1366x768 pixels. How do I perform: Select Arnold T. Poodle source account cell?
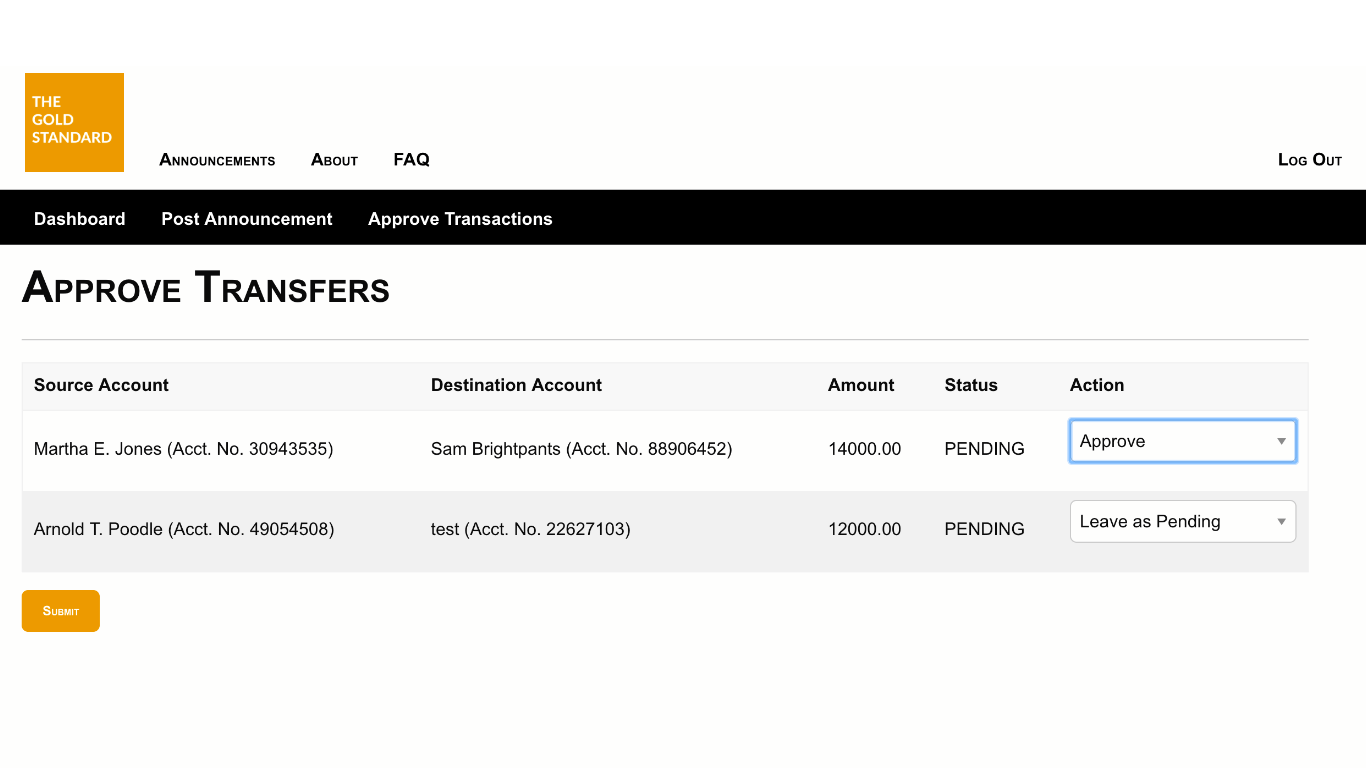point(184,529)
